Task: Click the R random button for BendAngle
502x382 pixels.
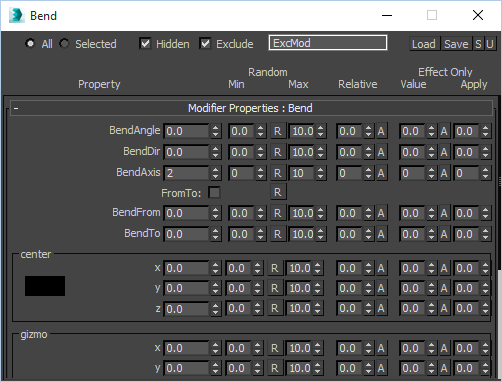Action: [x=278, y=131]
